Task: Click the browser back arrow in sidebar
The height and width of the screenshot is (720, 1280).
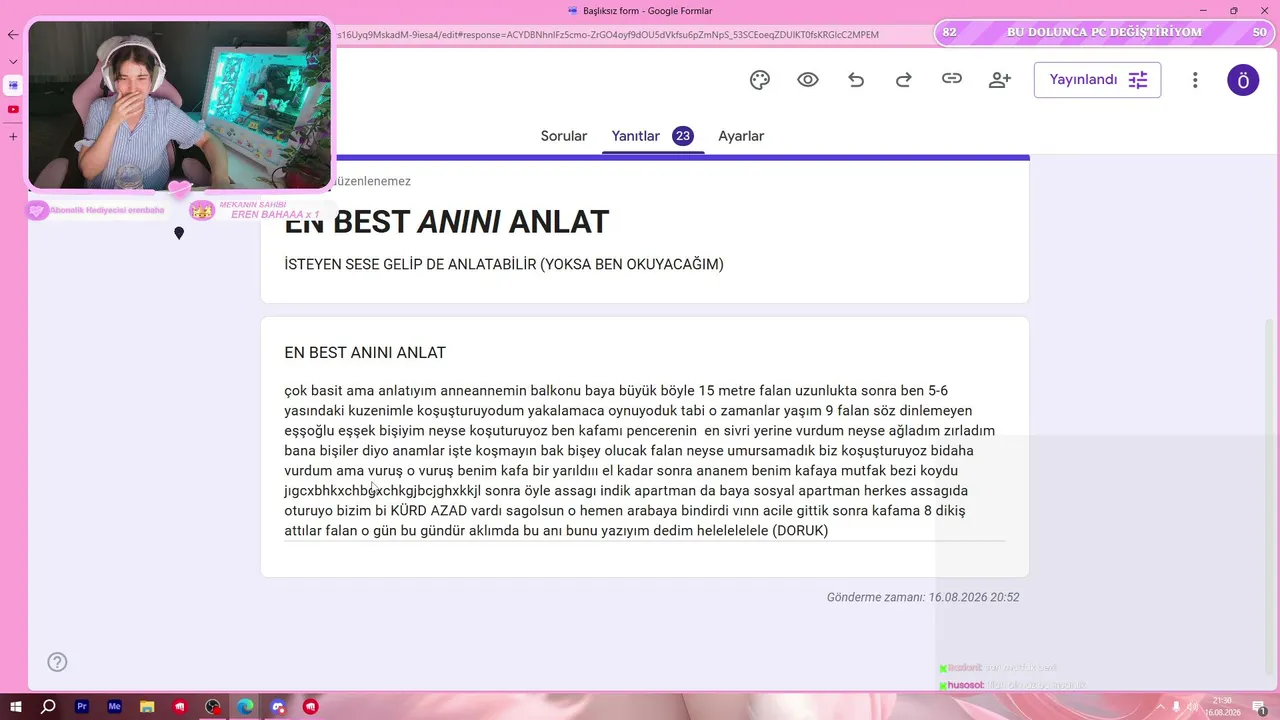Action: click(13, 35)
